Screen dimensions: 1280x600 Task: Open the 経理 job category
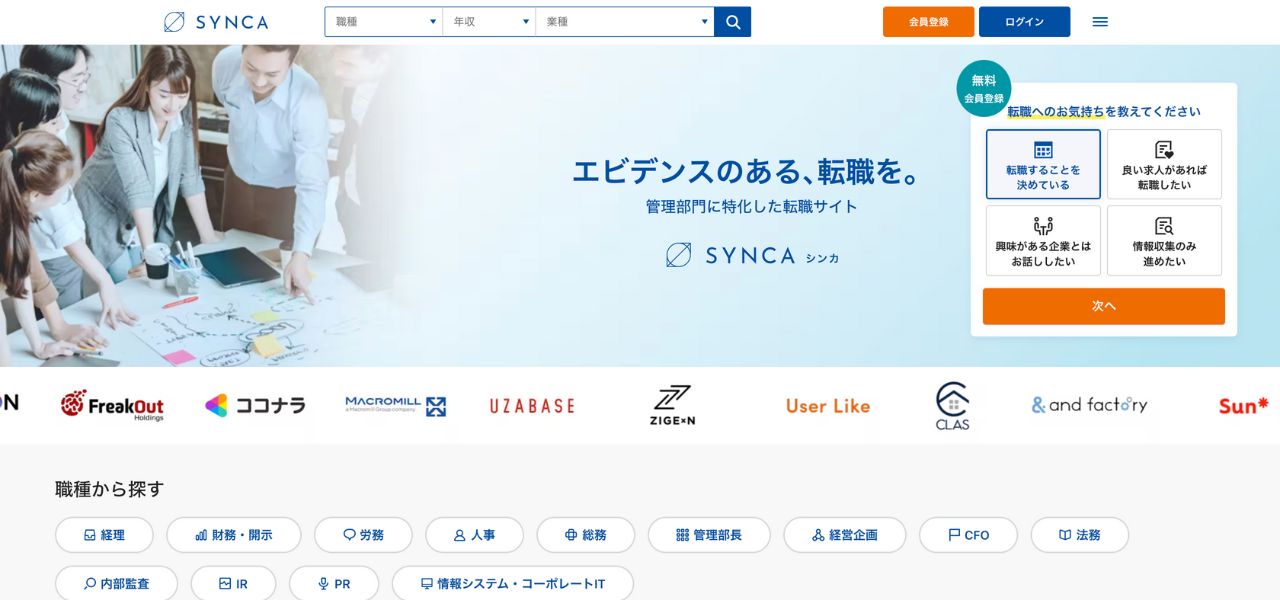(104, 535)
